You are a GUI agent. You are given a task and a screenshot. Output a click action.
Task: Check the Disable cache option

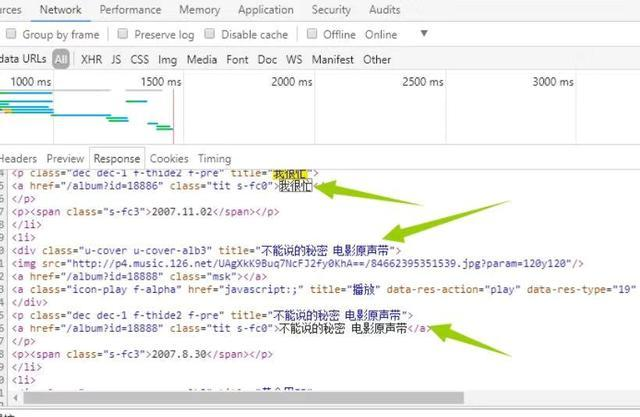pos(209,33)
